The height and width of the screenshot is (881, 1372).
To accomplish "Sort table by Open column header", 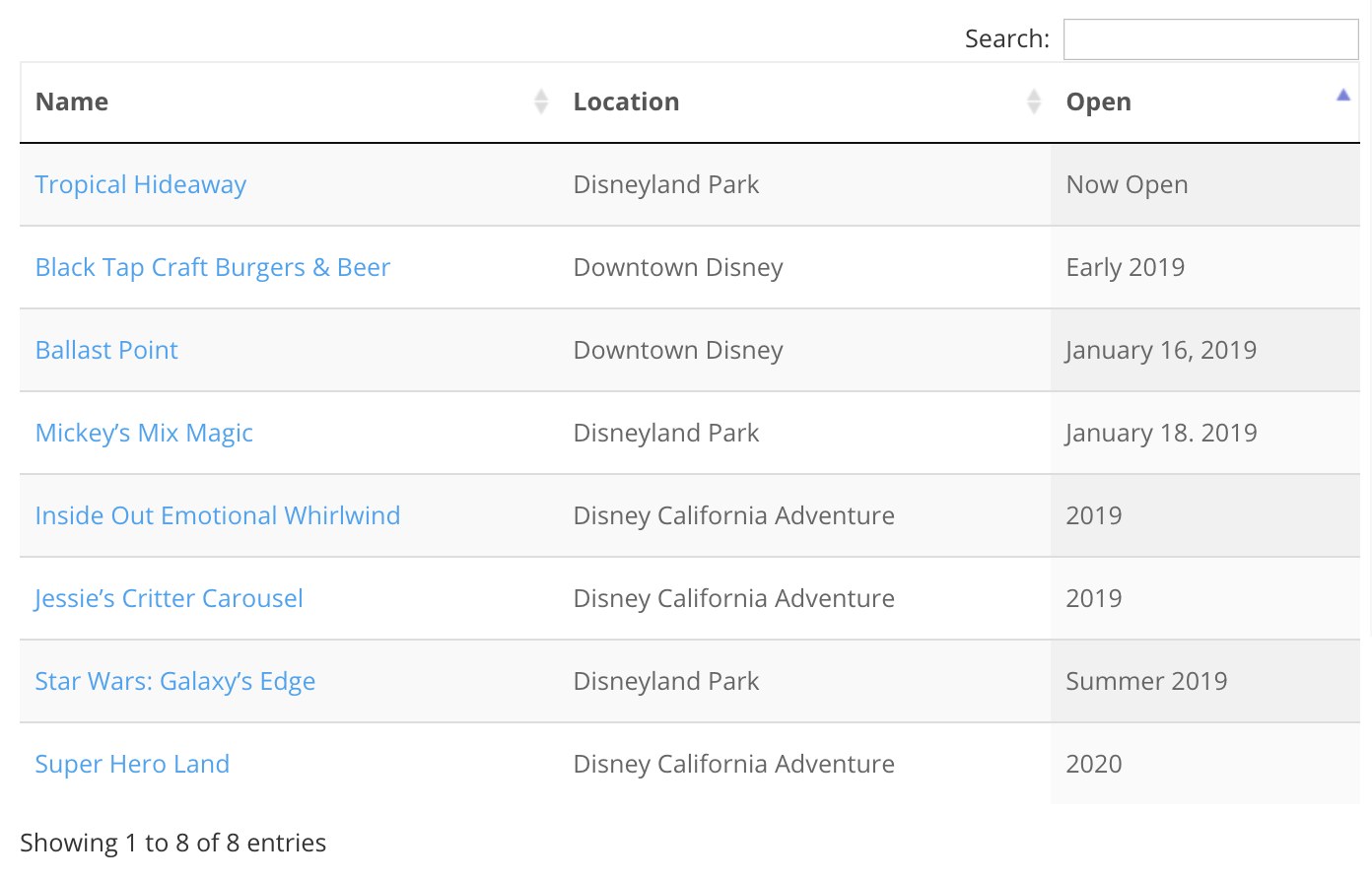I will pos(1098,102).
